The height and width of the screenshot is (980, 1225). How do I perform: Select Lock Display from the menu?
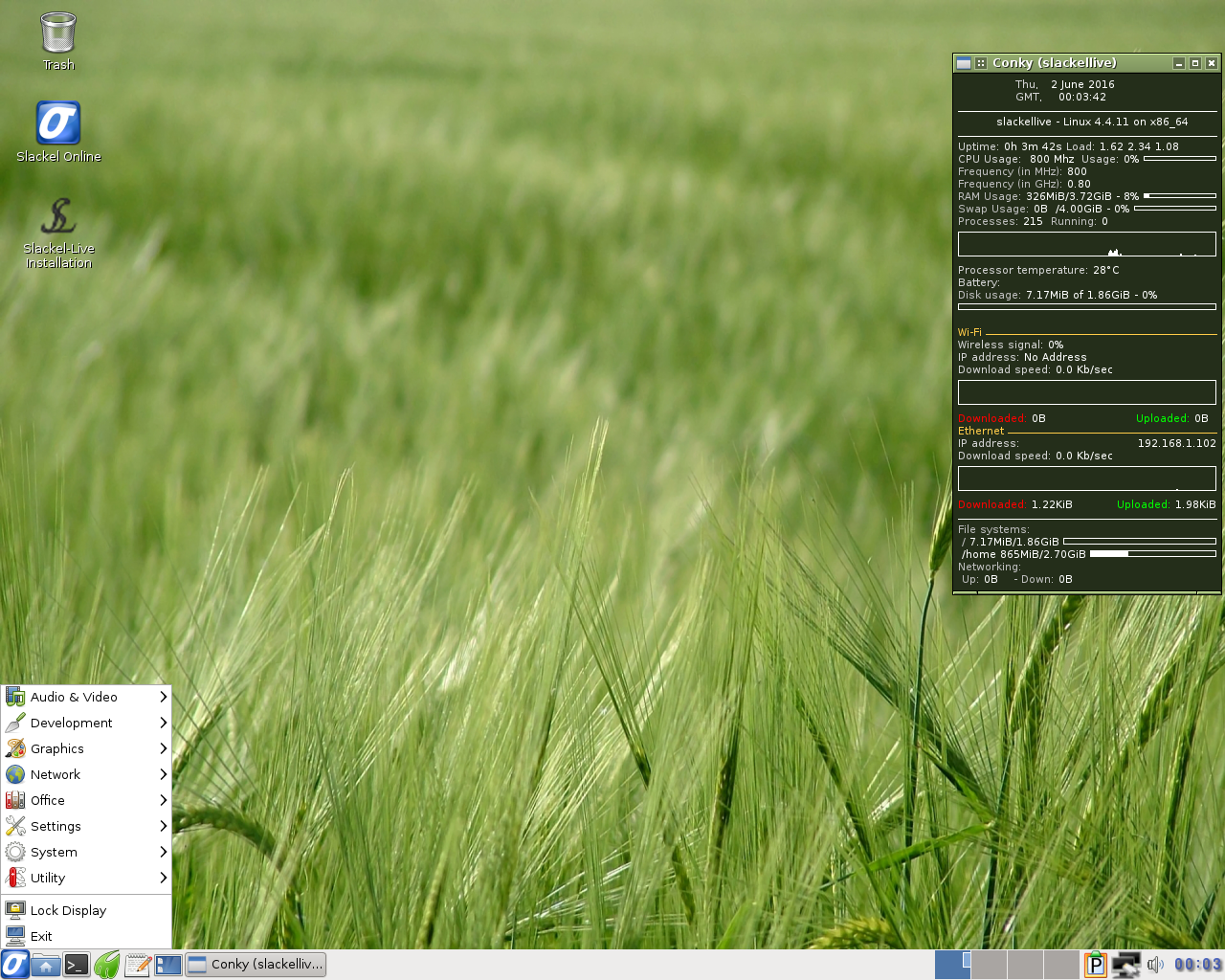68,910
